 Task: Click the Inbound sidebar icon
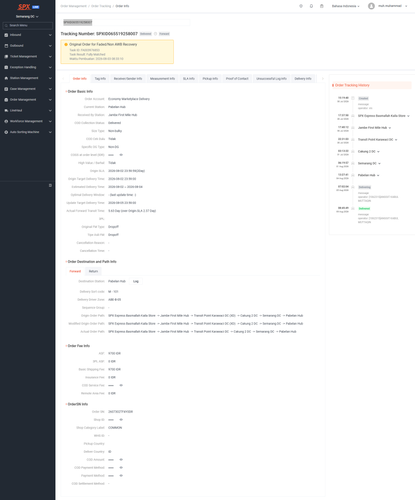[6, 35]
